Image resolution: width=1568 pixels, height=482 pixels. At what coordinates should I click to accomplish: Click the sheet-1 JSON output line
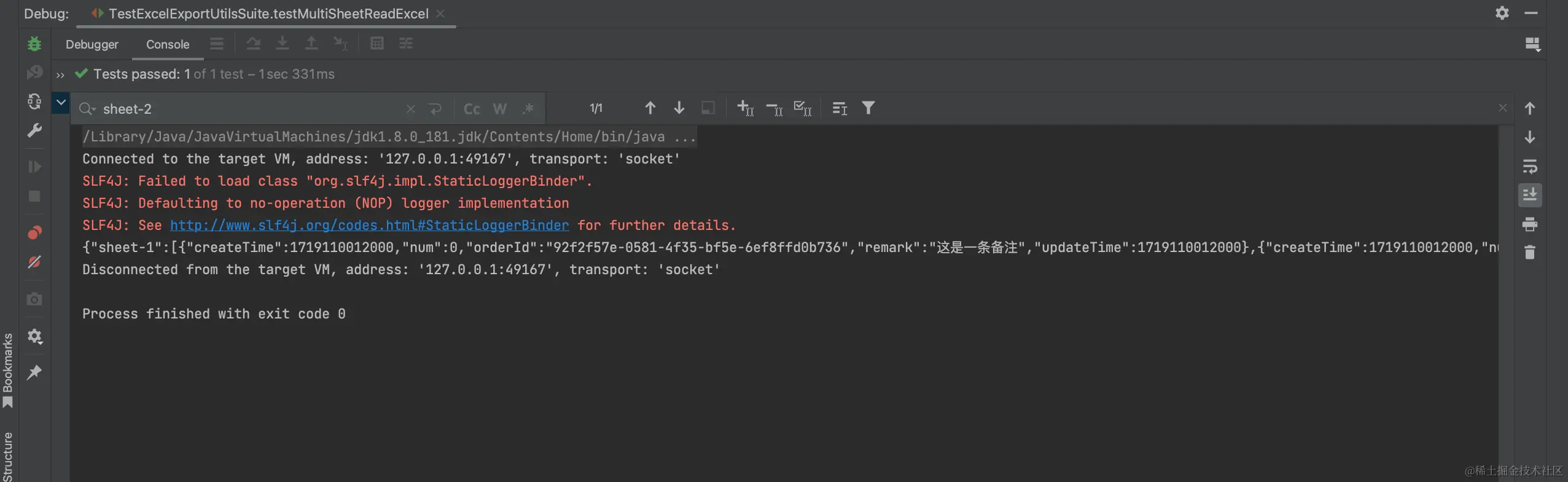pos(790,248)
